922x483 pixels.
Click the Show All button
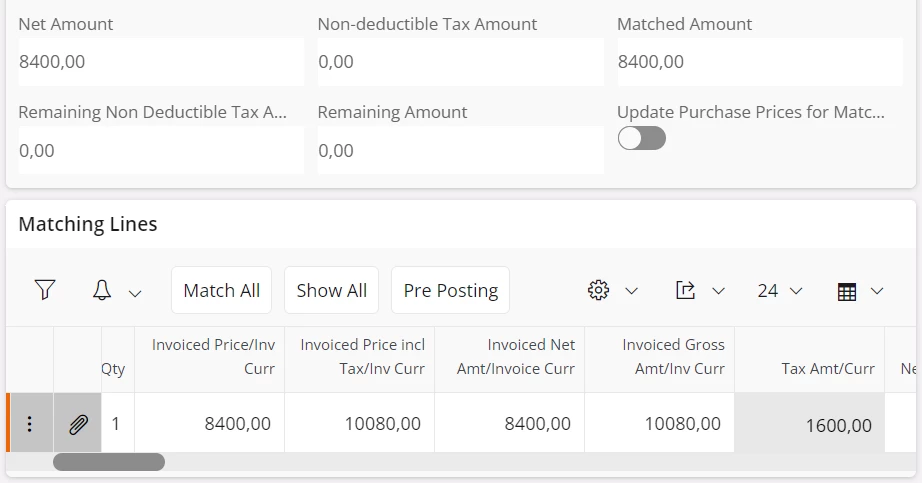click(332, 290)
